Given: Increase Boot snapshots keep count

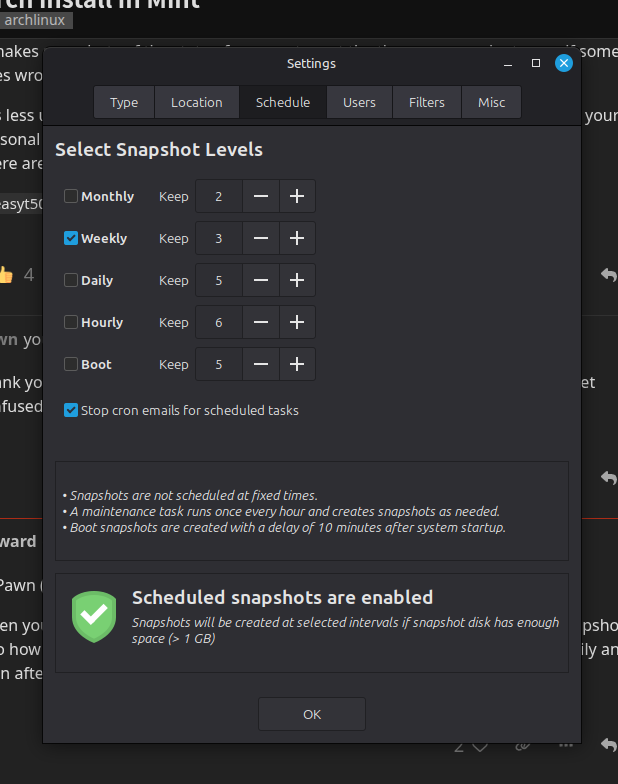Looking at the screenshot, I should 297,365.
